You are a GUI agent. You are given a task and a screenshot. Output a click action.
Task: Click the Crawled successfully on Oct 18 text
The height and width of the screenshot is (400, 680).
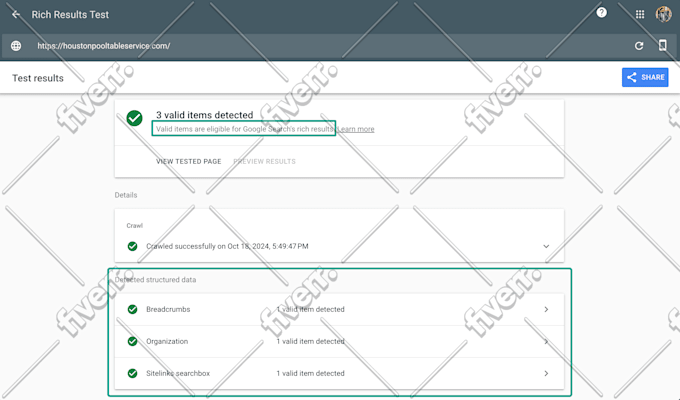pyautogui.click(x=227, y=246)
